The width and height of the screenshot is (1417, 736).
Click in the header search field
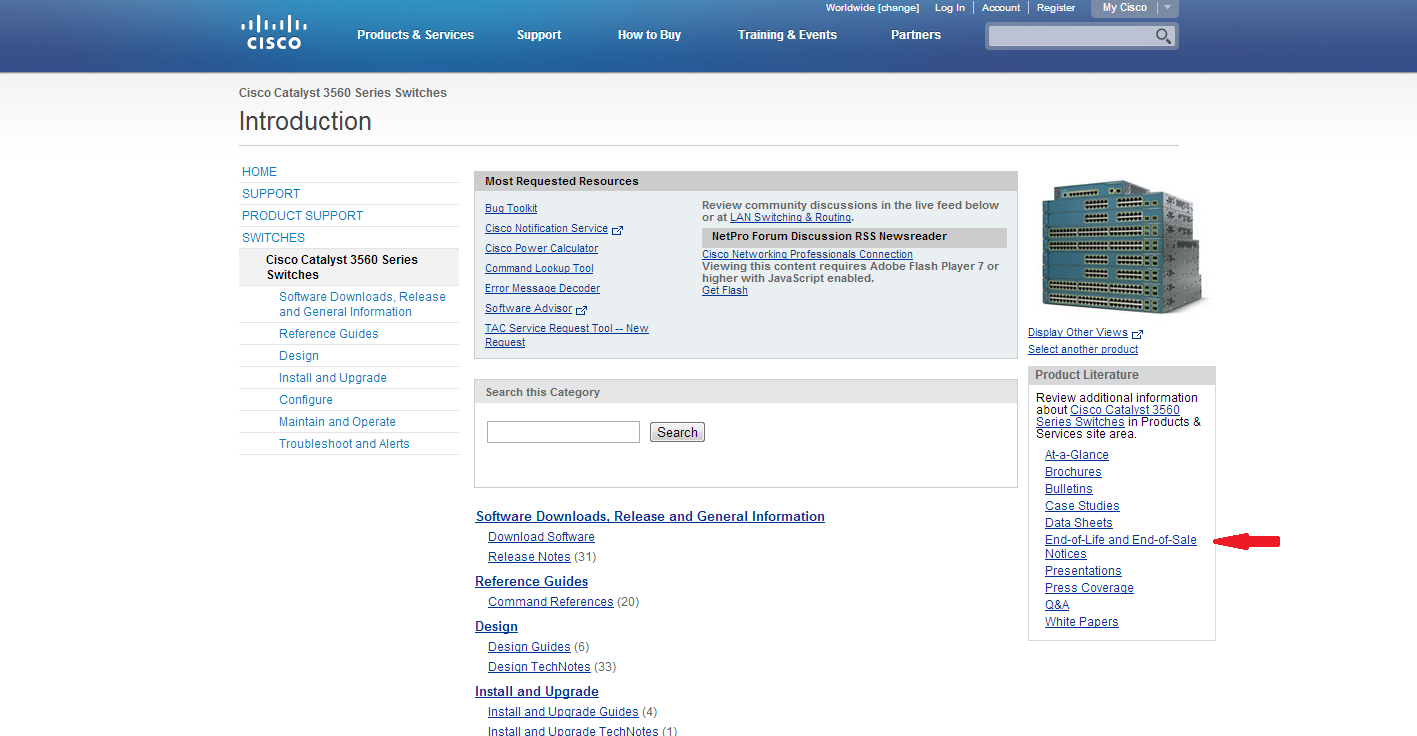pyautogui.click(x=1070, y=36)
